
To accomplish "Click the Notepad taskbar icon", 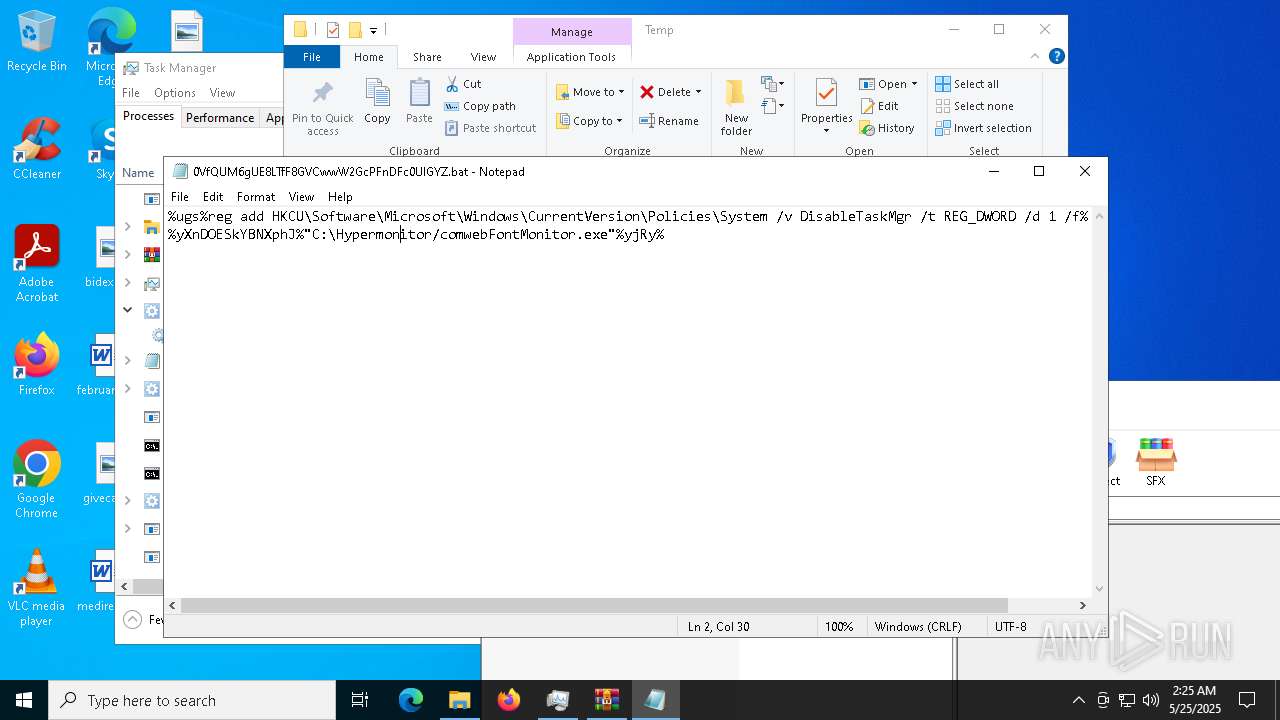I will coord(655,700).
